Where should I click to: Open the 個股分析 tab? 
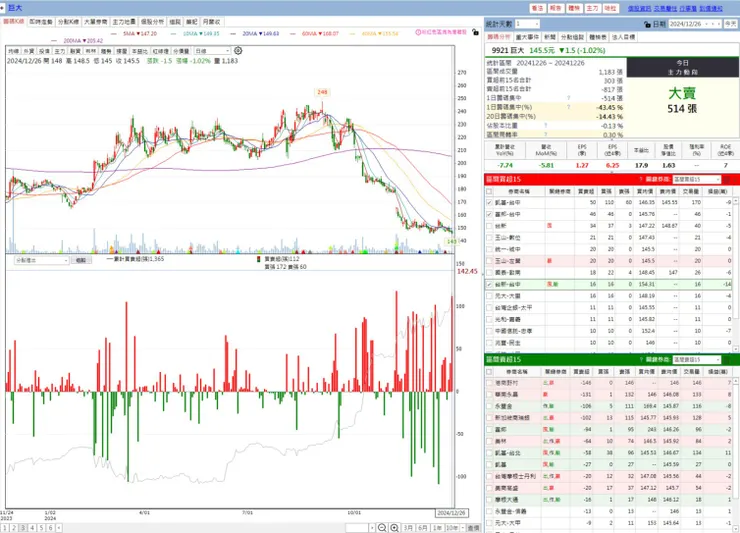[152, 22]
